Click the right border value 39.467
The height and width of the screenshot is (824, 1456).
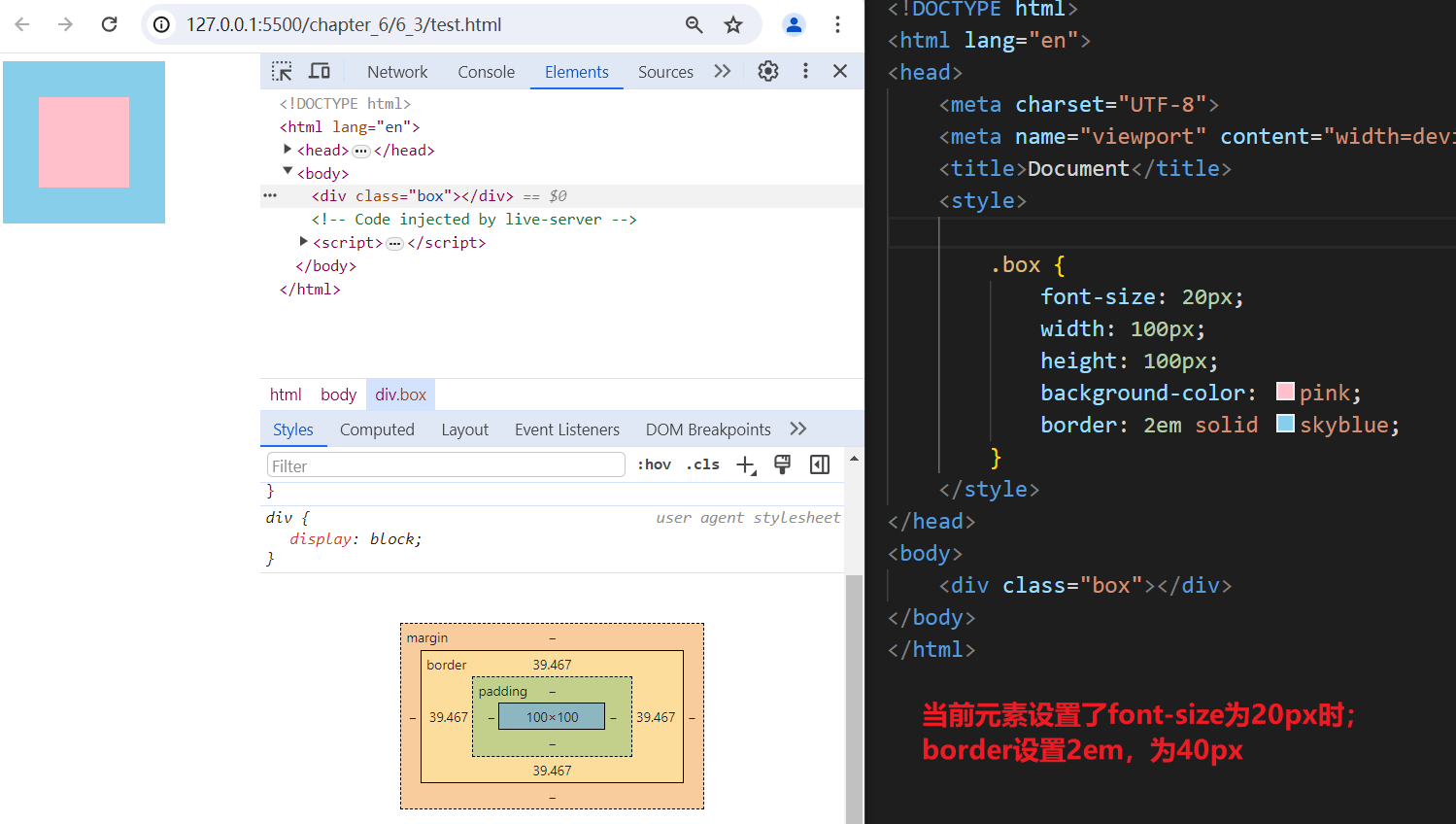tap(656, 717)
